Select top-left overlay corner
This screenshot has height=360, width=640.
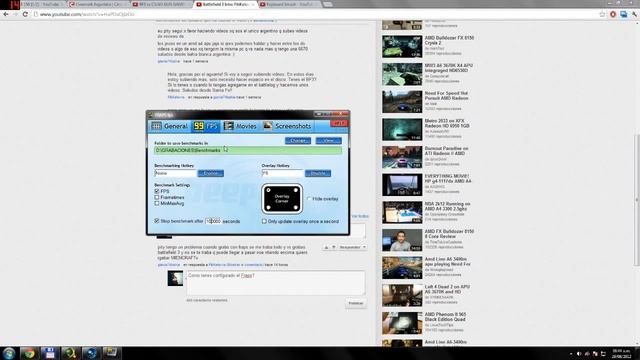click(268, 190)
